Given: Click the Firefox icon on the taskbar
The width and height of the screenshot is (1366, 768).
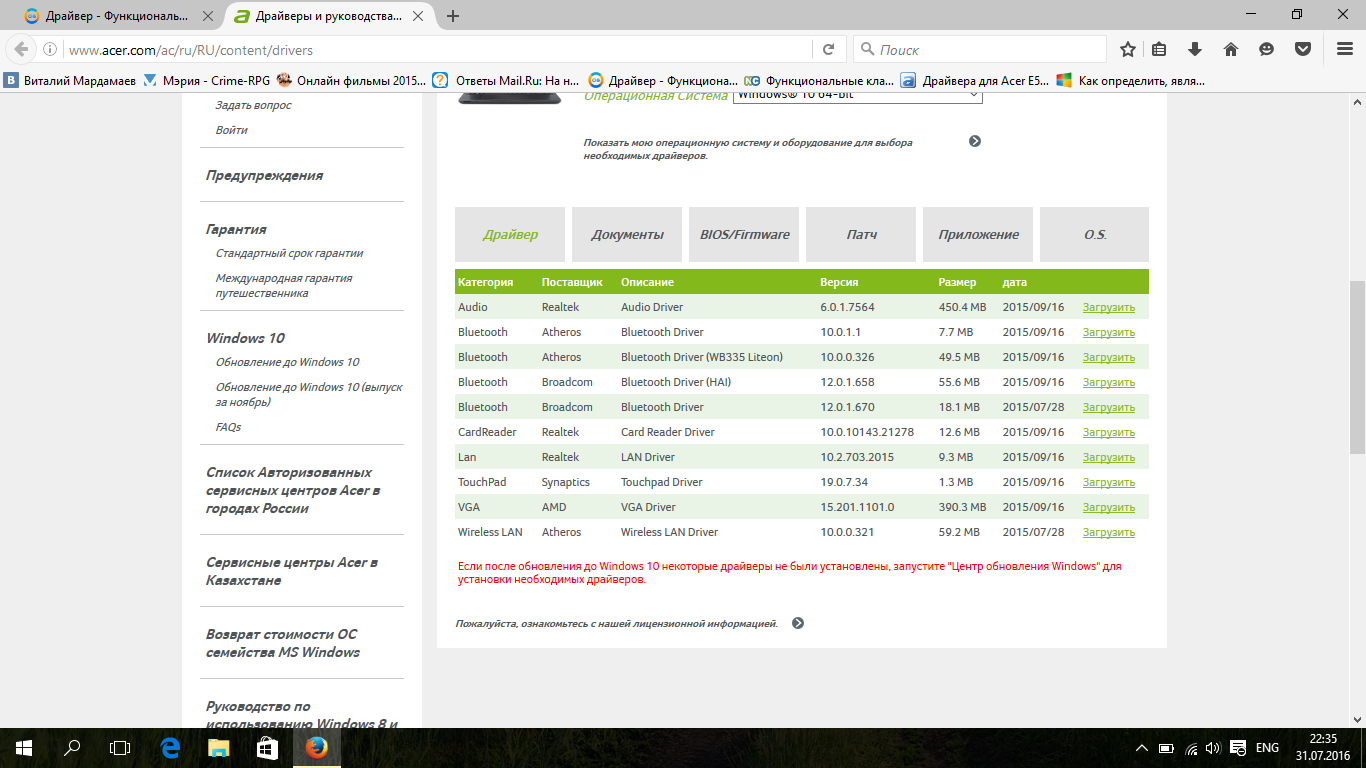Looking at the screenshot, I should click(316, 747).
